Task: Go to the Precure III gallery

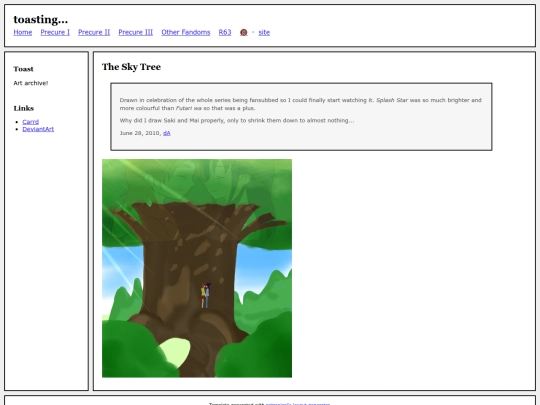Action: (136, 32)
